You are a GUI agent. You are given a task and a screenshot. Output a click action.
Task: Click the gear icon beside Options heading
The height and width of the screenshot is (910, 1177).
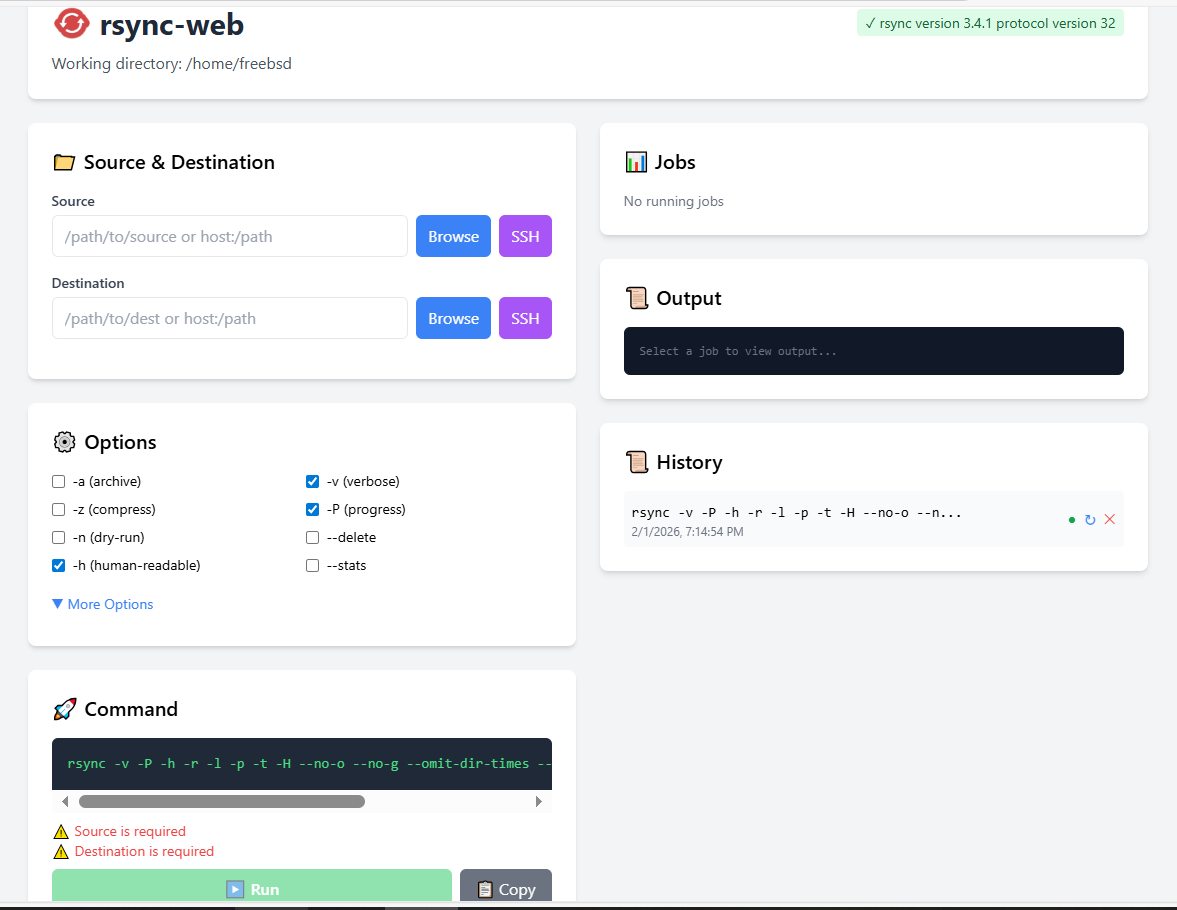point(65,442)
